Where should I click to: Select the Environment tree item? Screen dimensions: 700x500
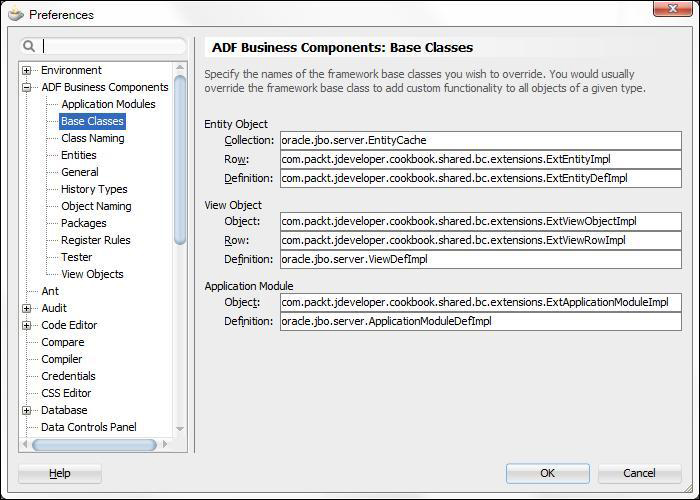pos(71,70)
